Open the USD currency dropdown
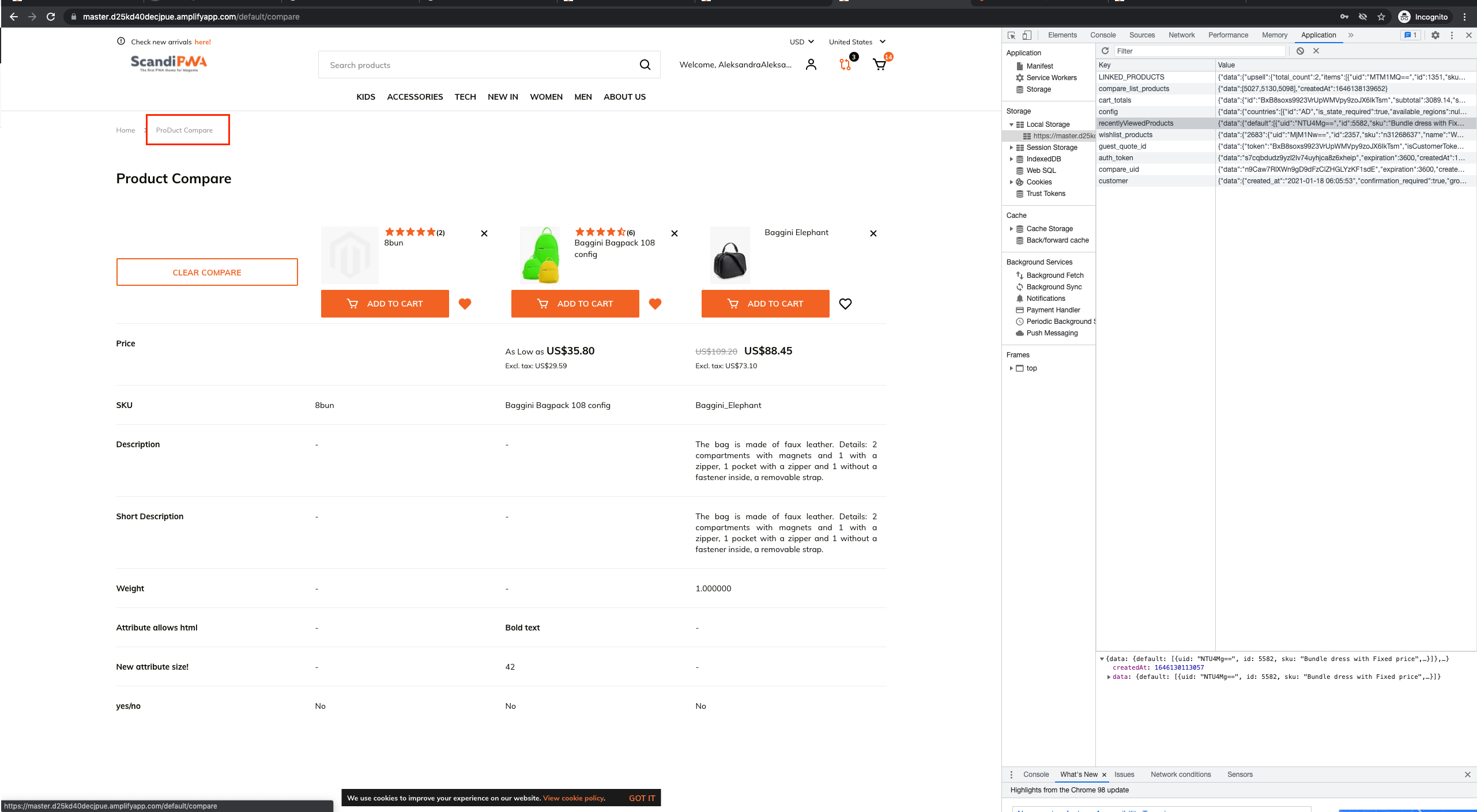Viewport: 1477px width, 812px height. (801, 41)
